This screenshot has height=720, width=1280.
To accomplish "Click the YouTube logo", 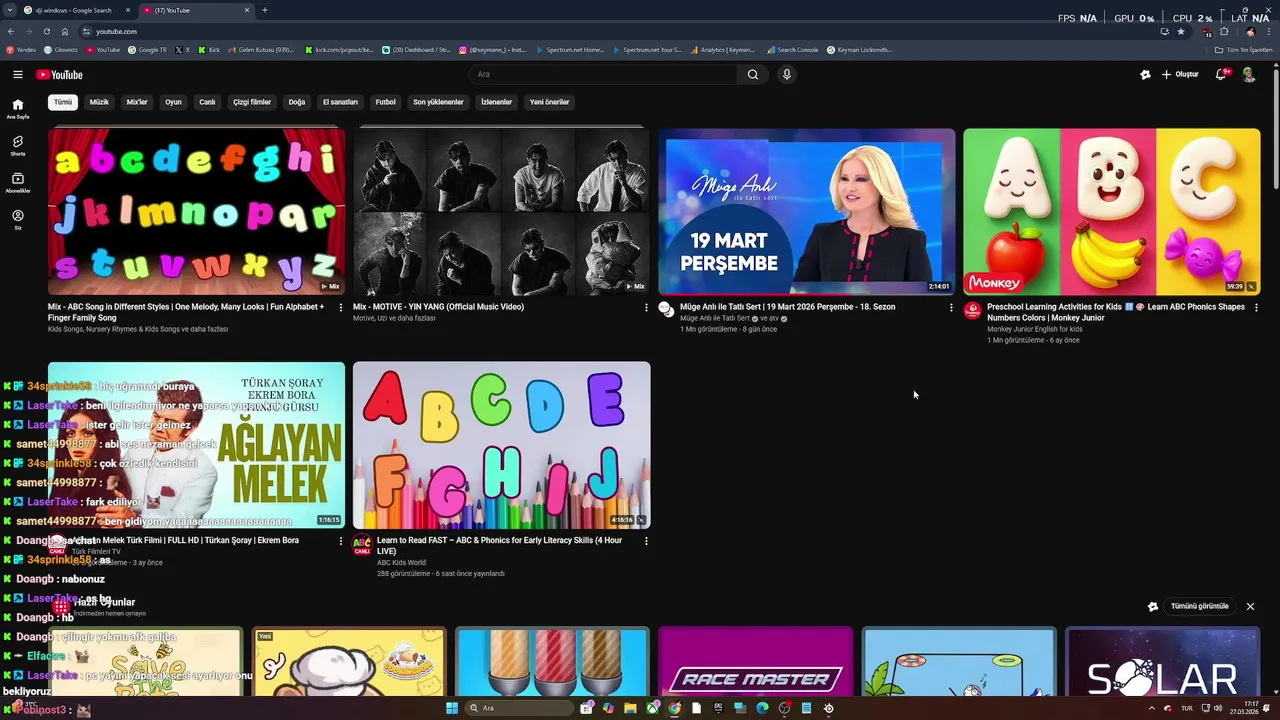I will [x=59, y=75].
